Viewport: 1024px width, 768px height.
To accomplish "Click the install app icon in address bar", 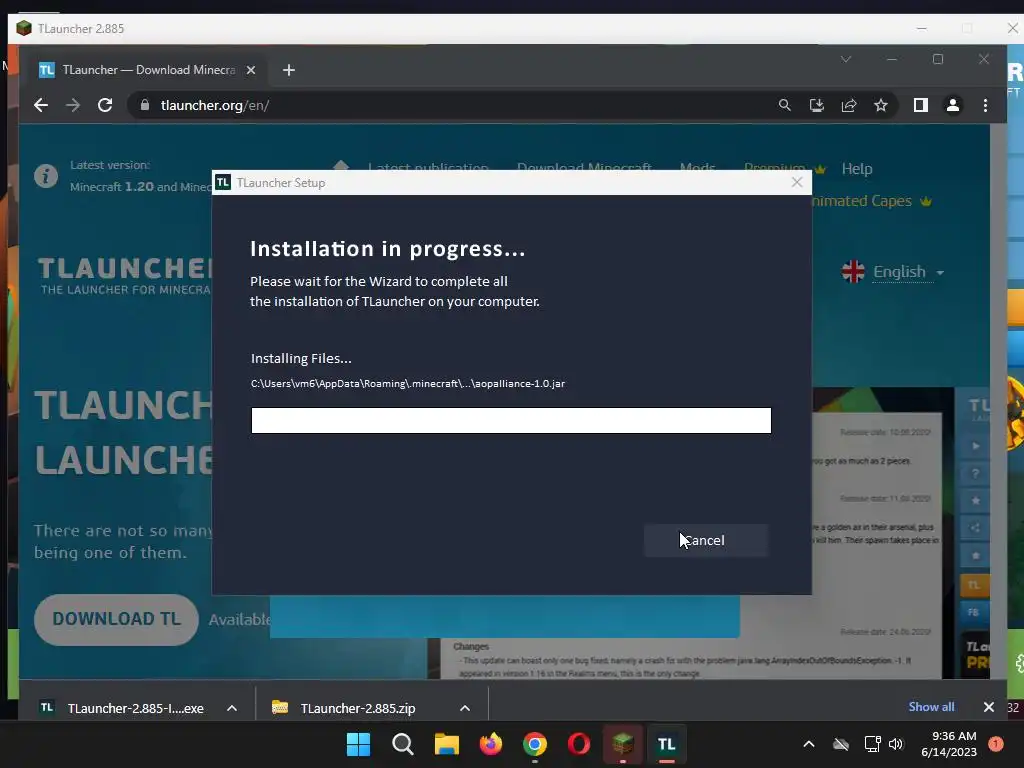I will pos(816,105).
